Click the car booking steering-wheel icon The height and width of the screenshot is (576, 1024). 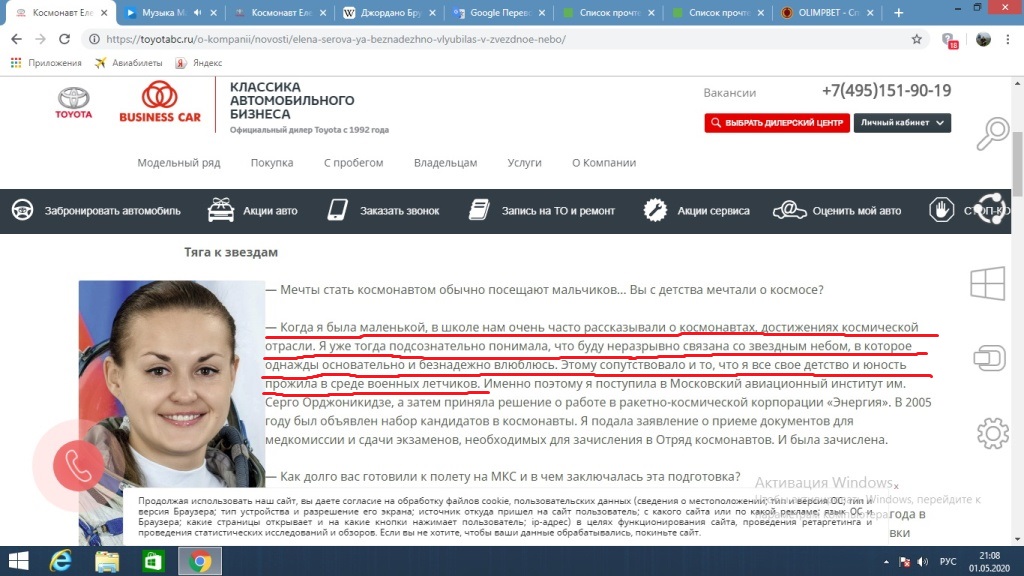(x=23, y=210)
